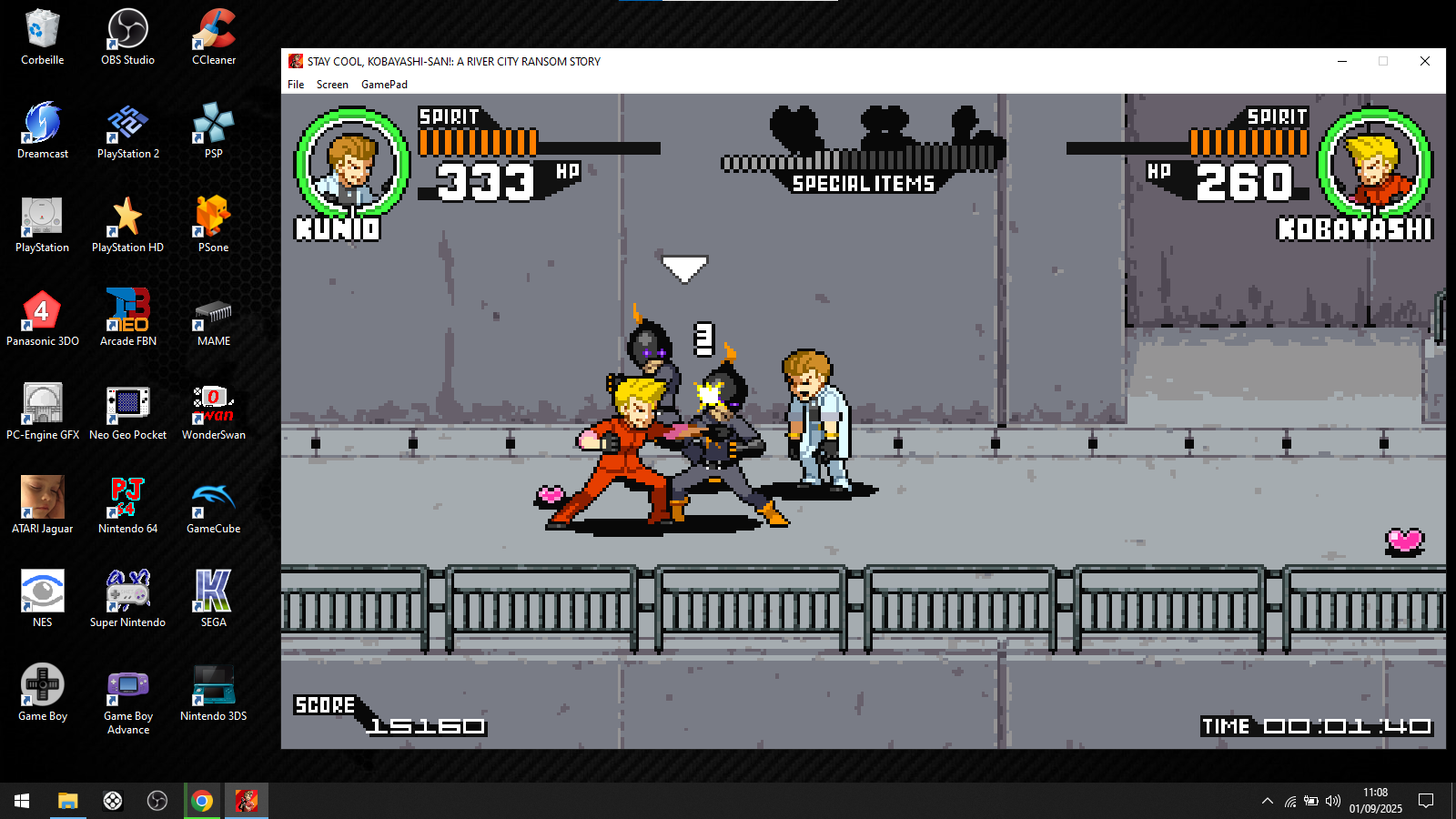Select the PlayStation 2 emulator shortcut
Viewport: 1456px width, 819px height.
pos(127,131)
